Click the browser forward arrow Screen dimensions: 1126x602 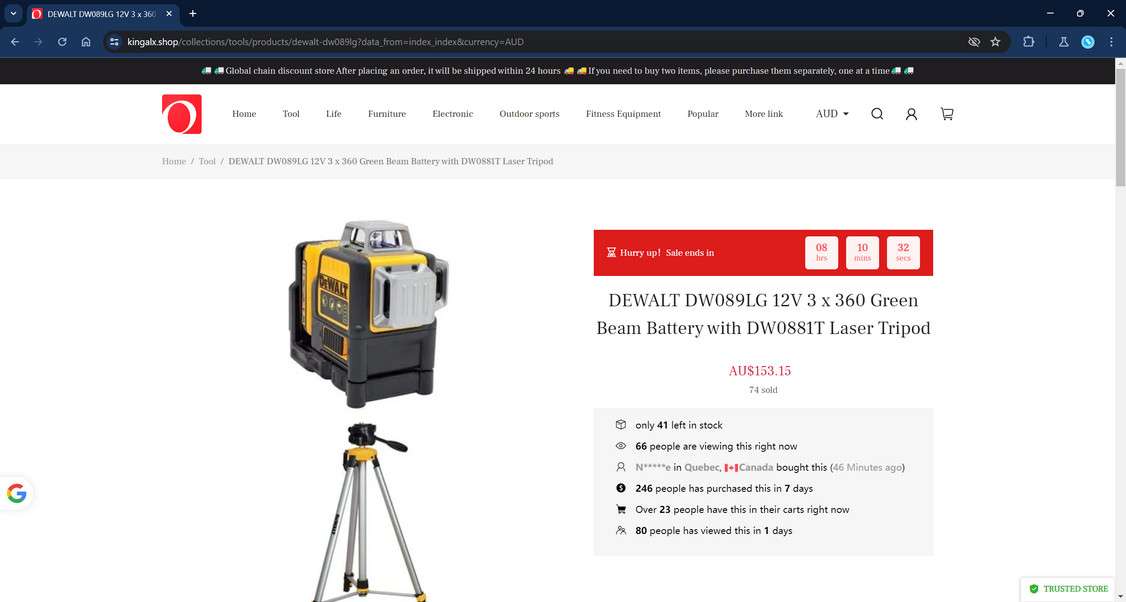38,42
